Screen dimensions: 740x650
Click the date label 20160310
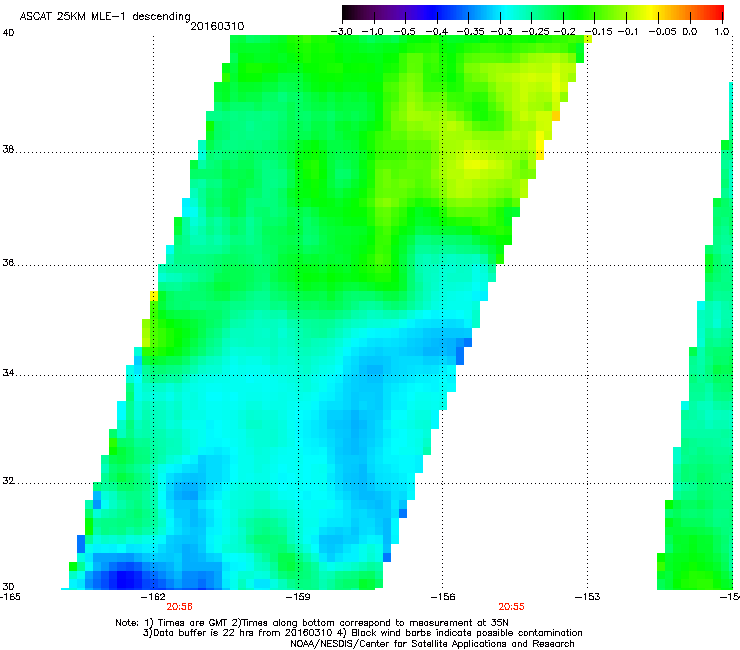coord(217,26)
